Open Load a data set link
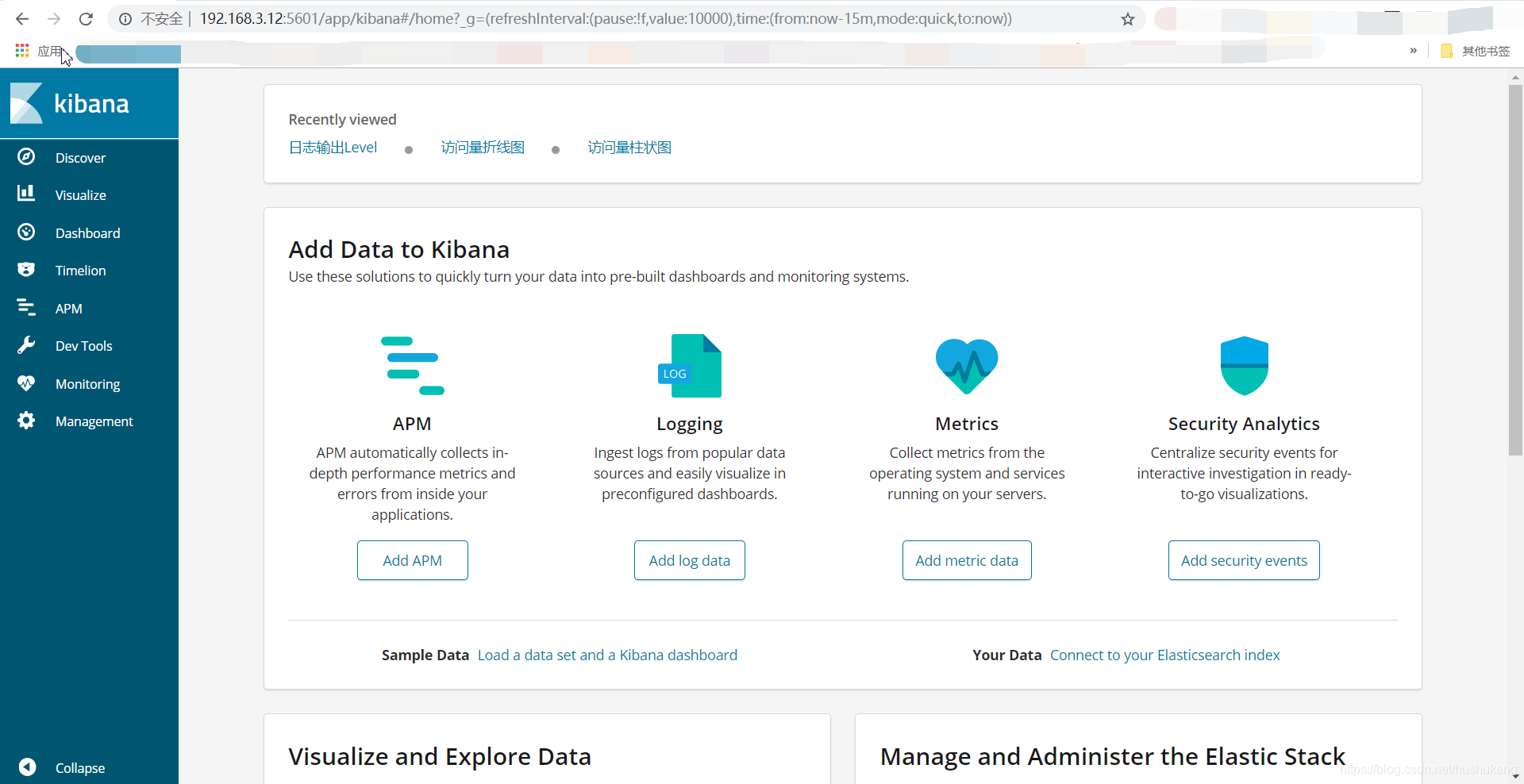Viewport: 1524px width, 784px height. coord(607,655)
